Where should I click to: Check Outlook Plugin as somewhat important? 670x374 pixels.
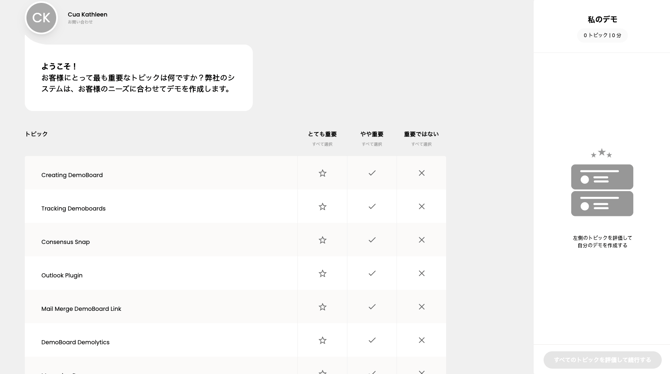click(372, 274)
